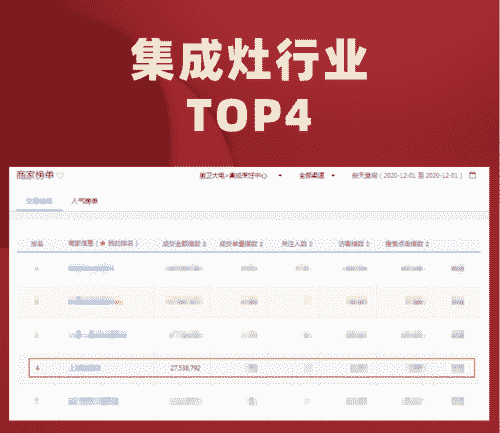Expand the 全部渠道 dropdown
Screen dimensions: 500x433
[x=317, y=175]
